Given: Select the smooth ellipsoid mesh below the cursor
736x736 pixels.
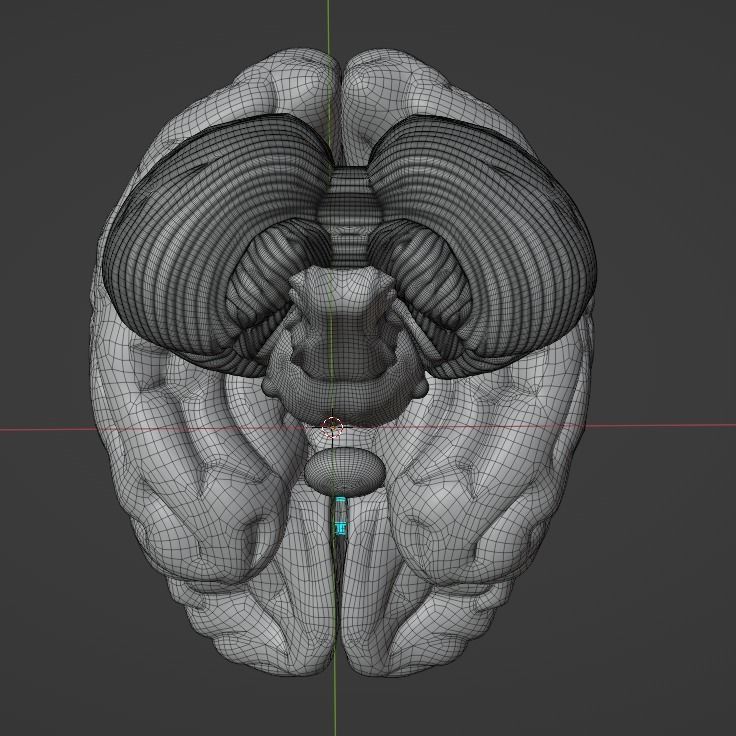Looking at the screenshot, I should 345,471.
